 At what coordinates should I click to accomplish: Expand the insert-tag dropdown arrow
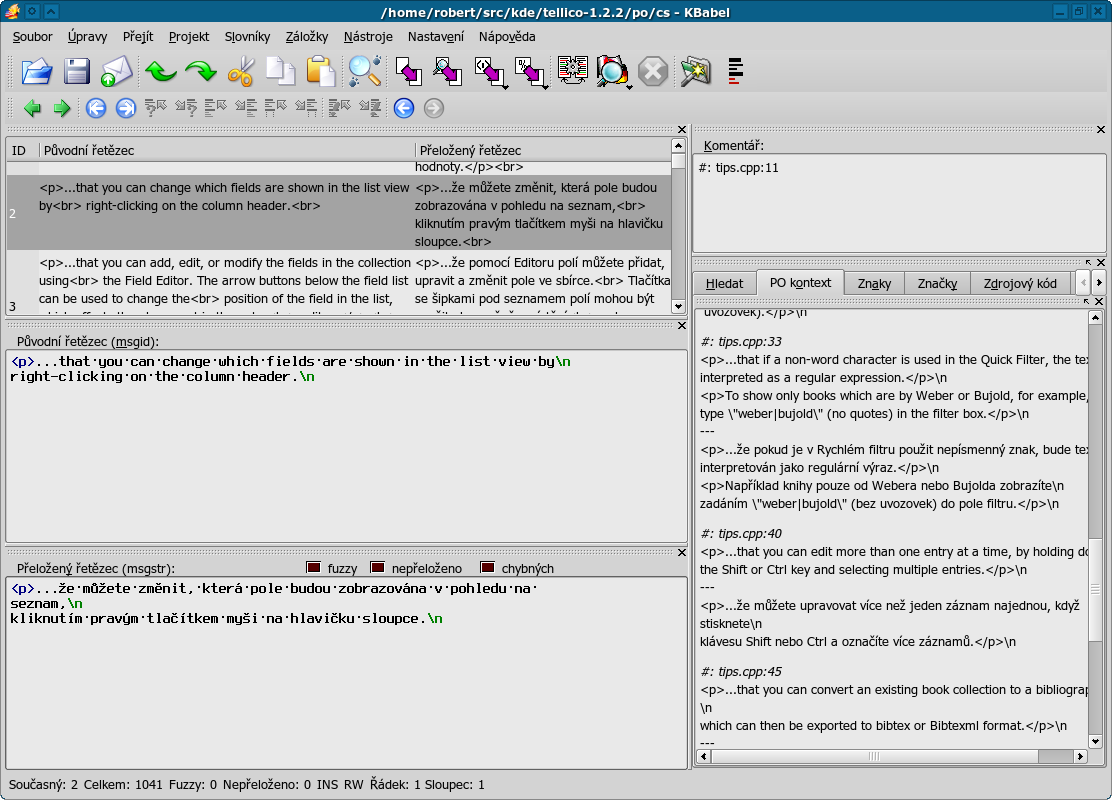[x=505, y=87]
